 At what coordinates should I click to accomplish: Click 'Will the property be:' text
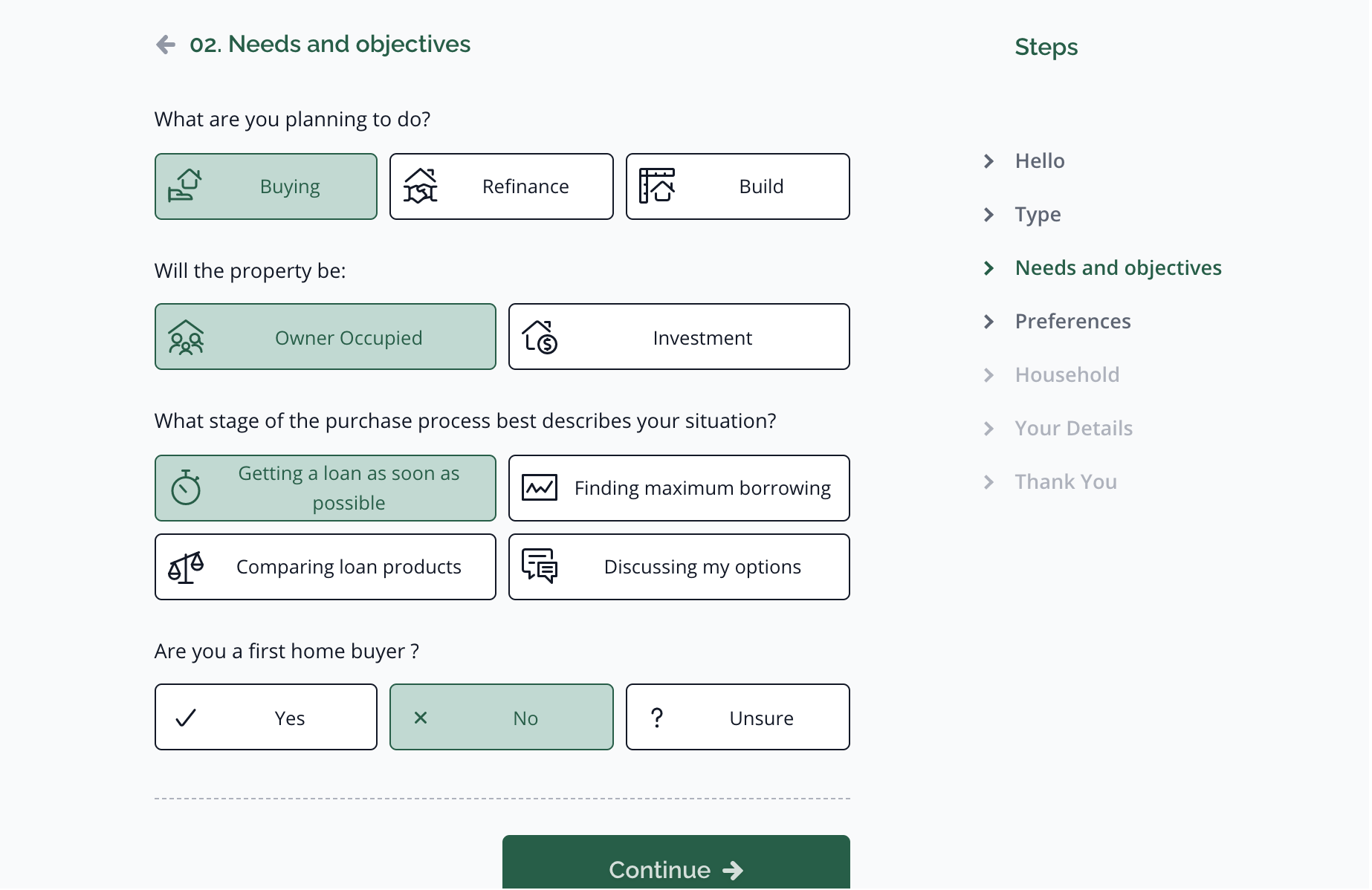(250, 271)
